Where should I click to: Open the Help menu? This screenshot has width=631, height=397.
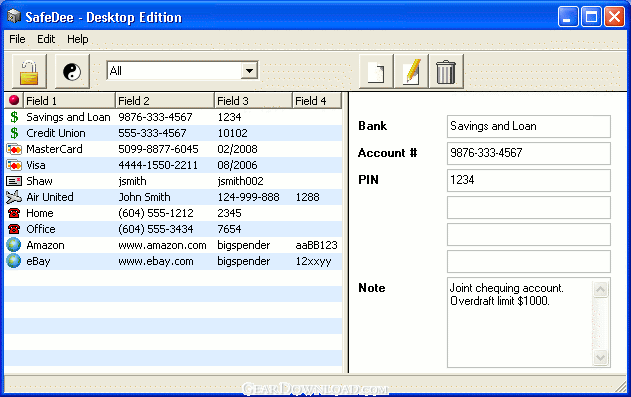click(x=78, y=39)
